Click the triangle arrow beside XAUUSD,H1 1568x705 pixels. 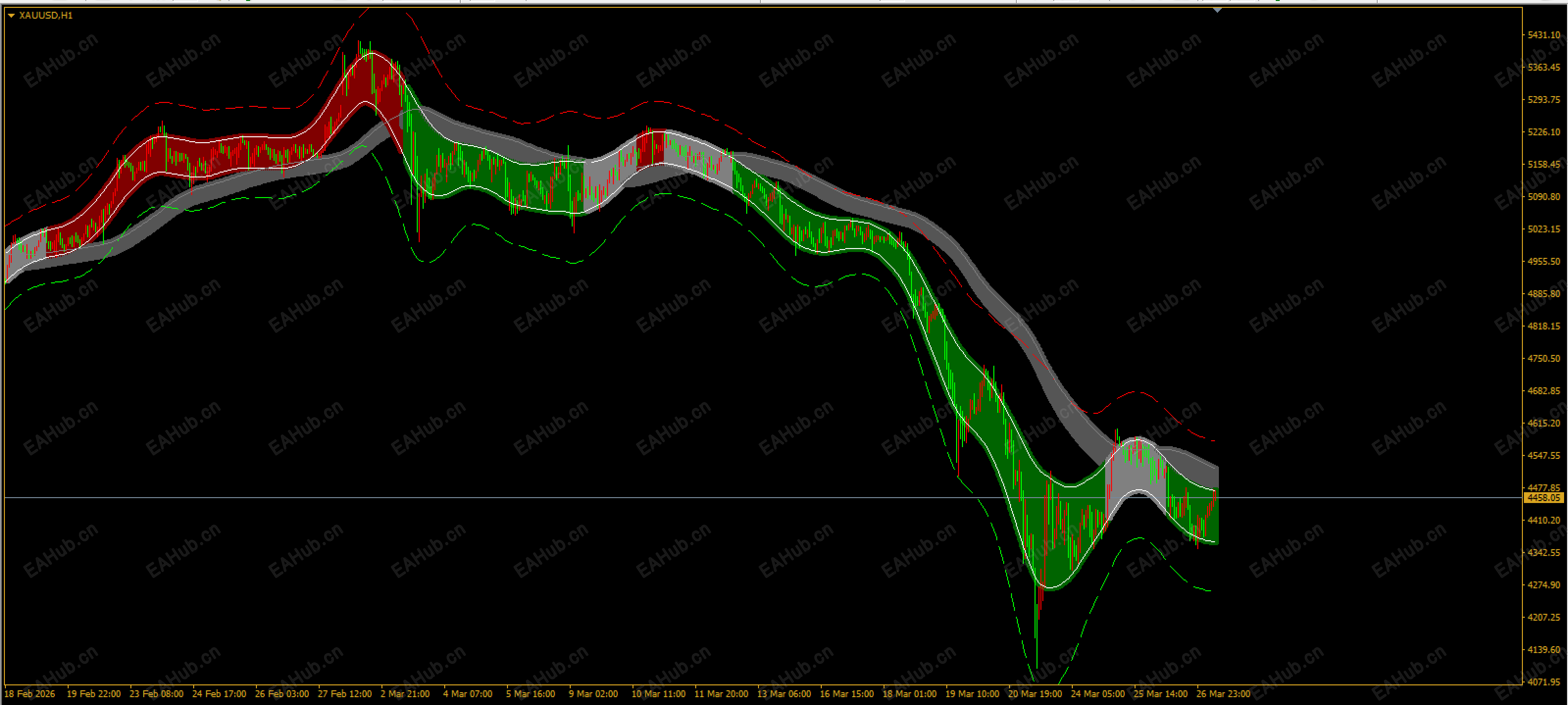[x=11, y=16]
